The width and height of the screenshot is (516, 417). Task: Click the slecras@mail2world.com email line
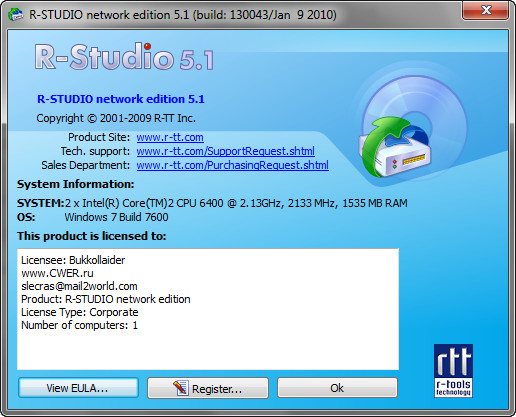coord(79,286)
